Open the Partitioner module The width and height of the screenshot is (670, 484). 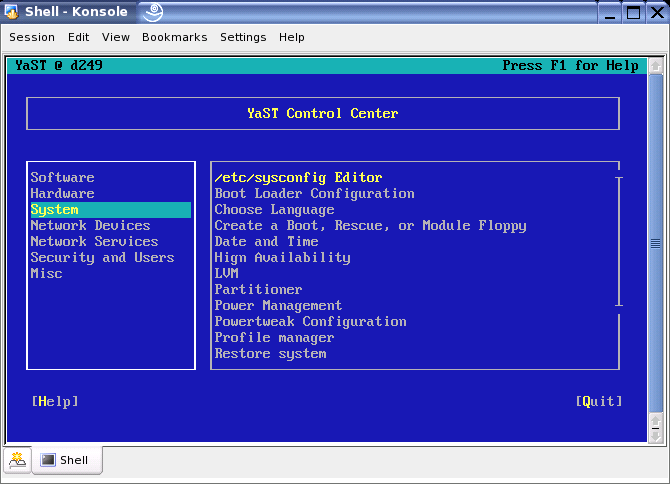[x=258, y=290]
